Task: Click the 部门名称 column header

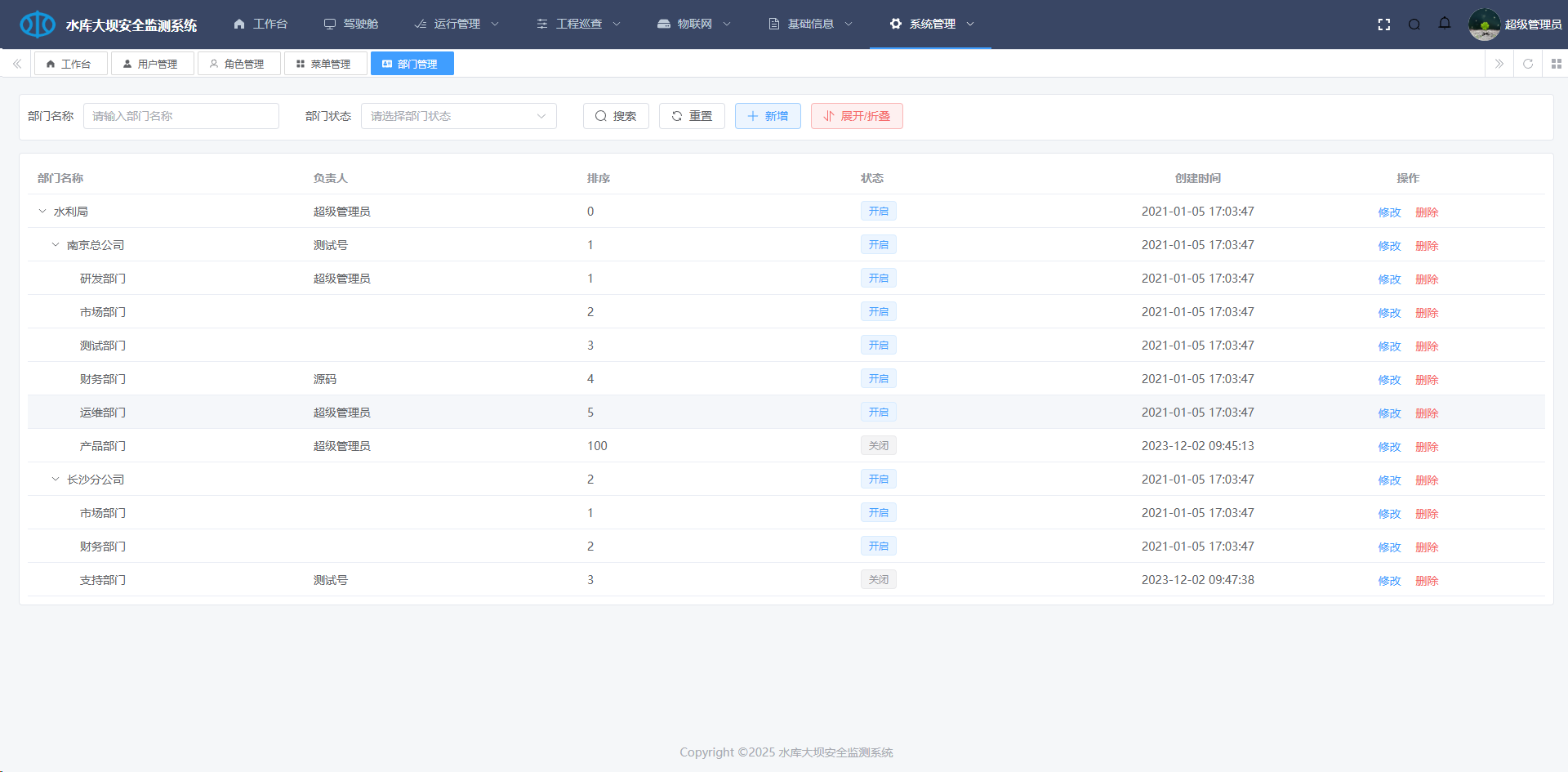Action: coord(60,178)
